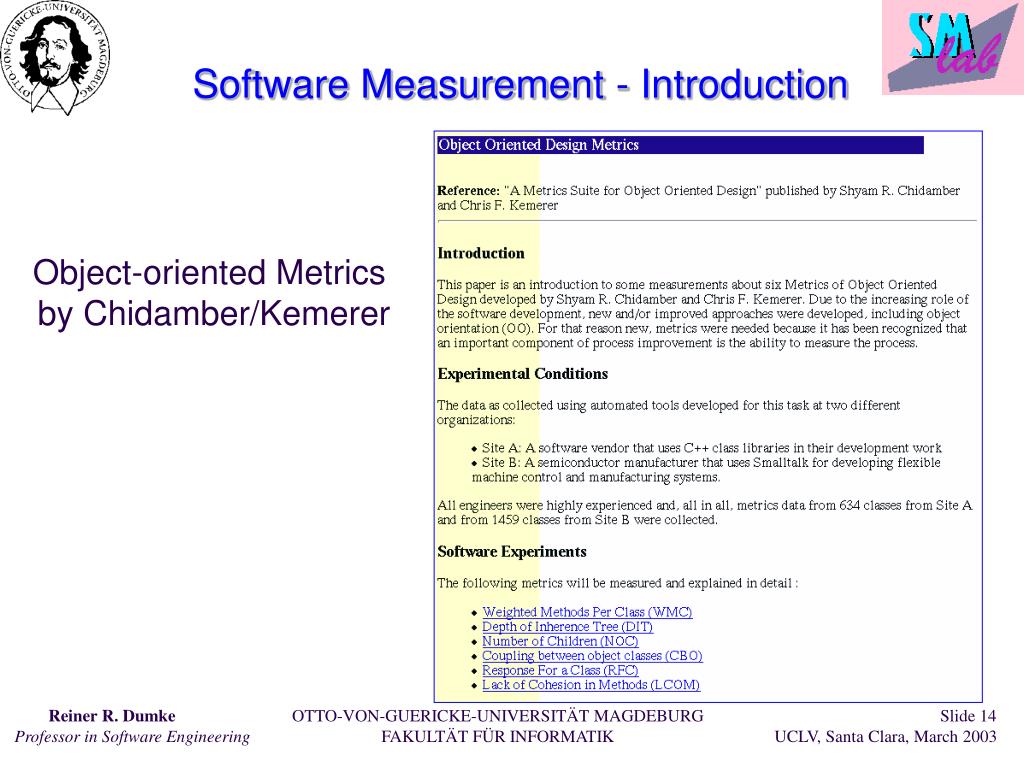Open Coupling between object classes (CBO) link
The width and height of the screenshot is (1024, 768).
[x=592, y=656]
